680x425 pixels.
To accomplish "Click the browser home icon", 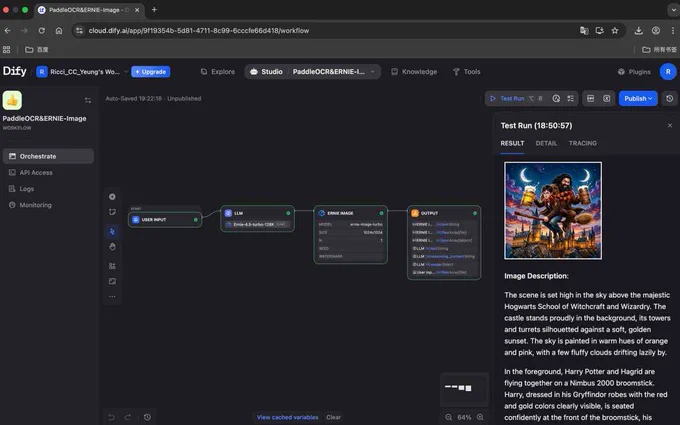I will [59, 30].
